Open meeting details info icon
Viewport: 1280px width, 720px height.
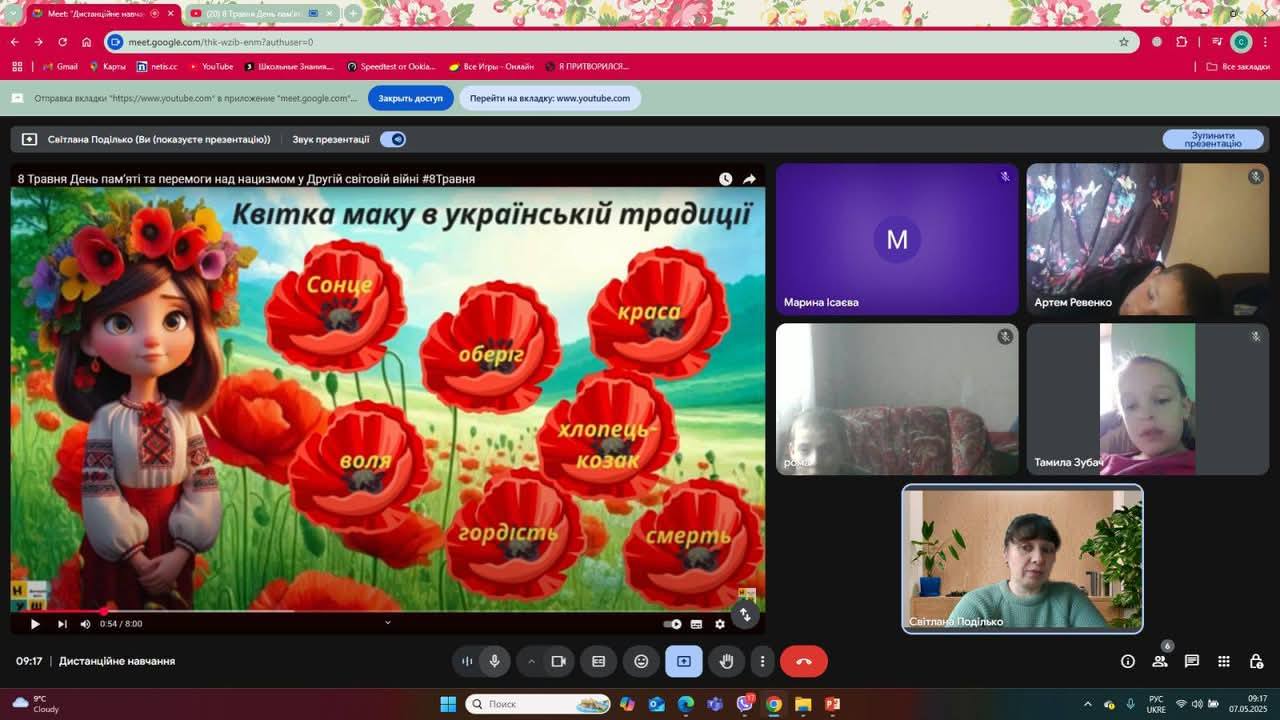pos(1128,661)
